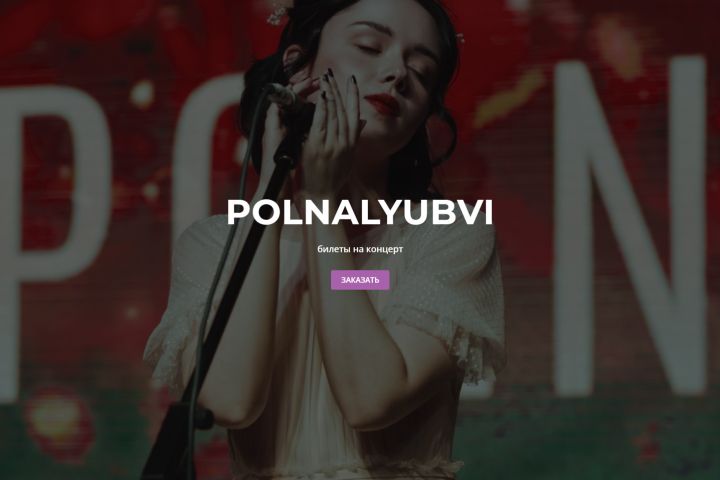Click the microphone head in photo
This screenshot has height=480, width=720.
point(282,95)
